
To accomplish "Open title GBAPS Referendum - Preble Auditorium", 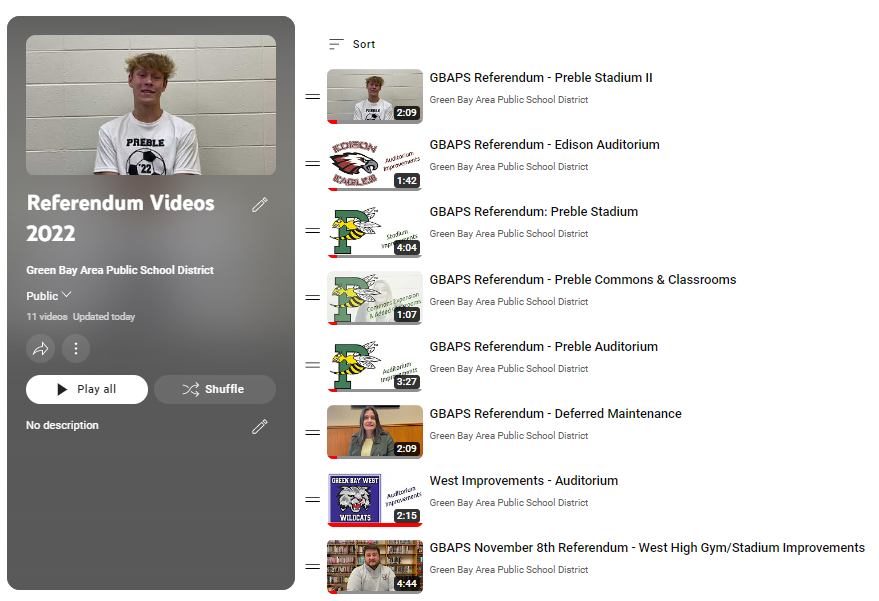I will click(544, 347).
